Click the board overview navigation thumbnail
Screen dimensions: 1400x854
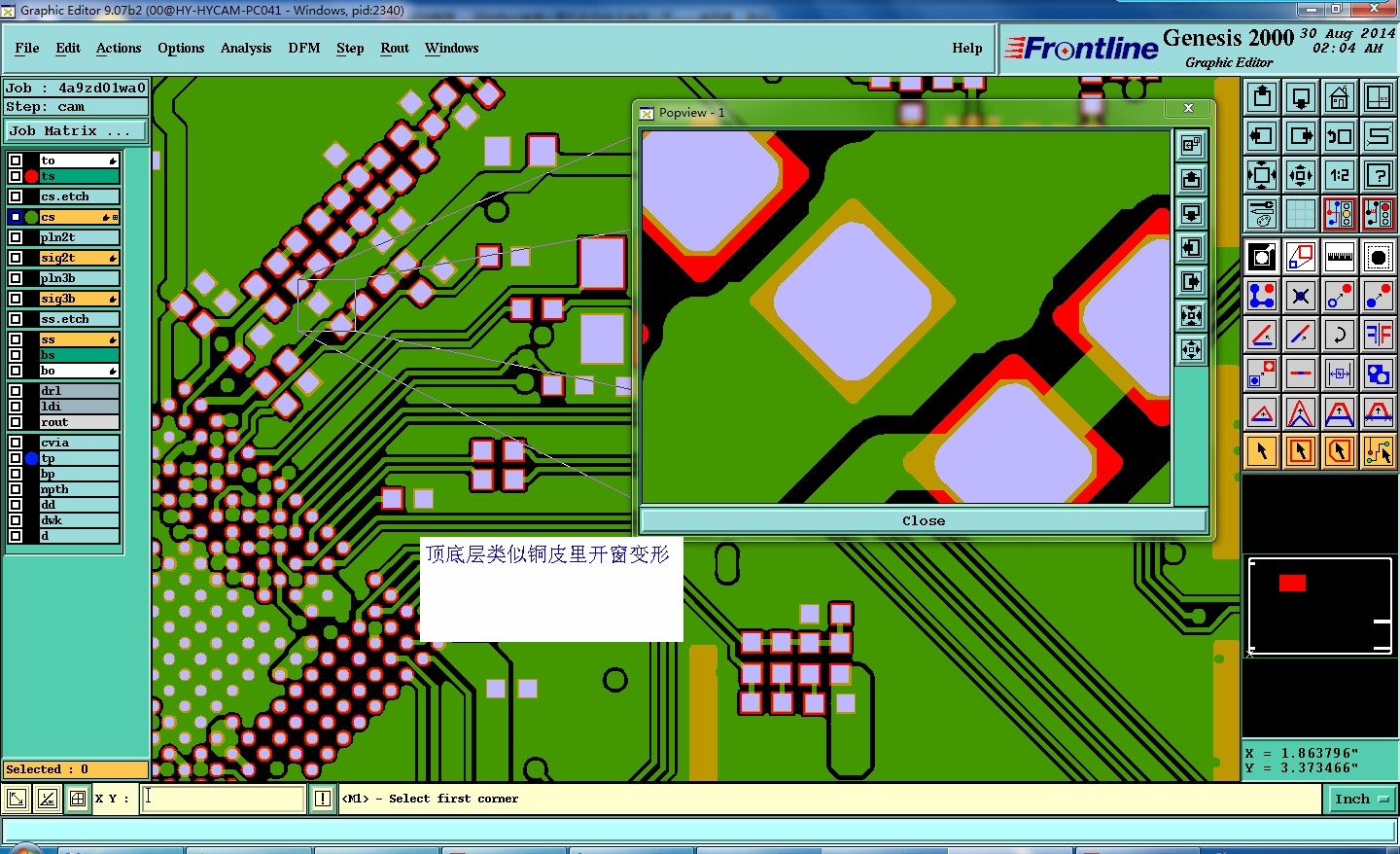(x=1320, y=605)
